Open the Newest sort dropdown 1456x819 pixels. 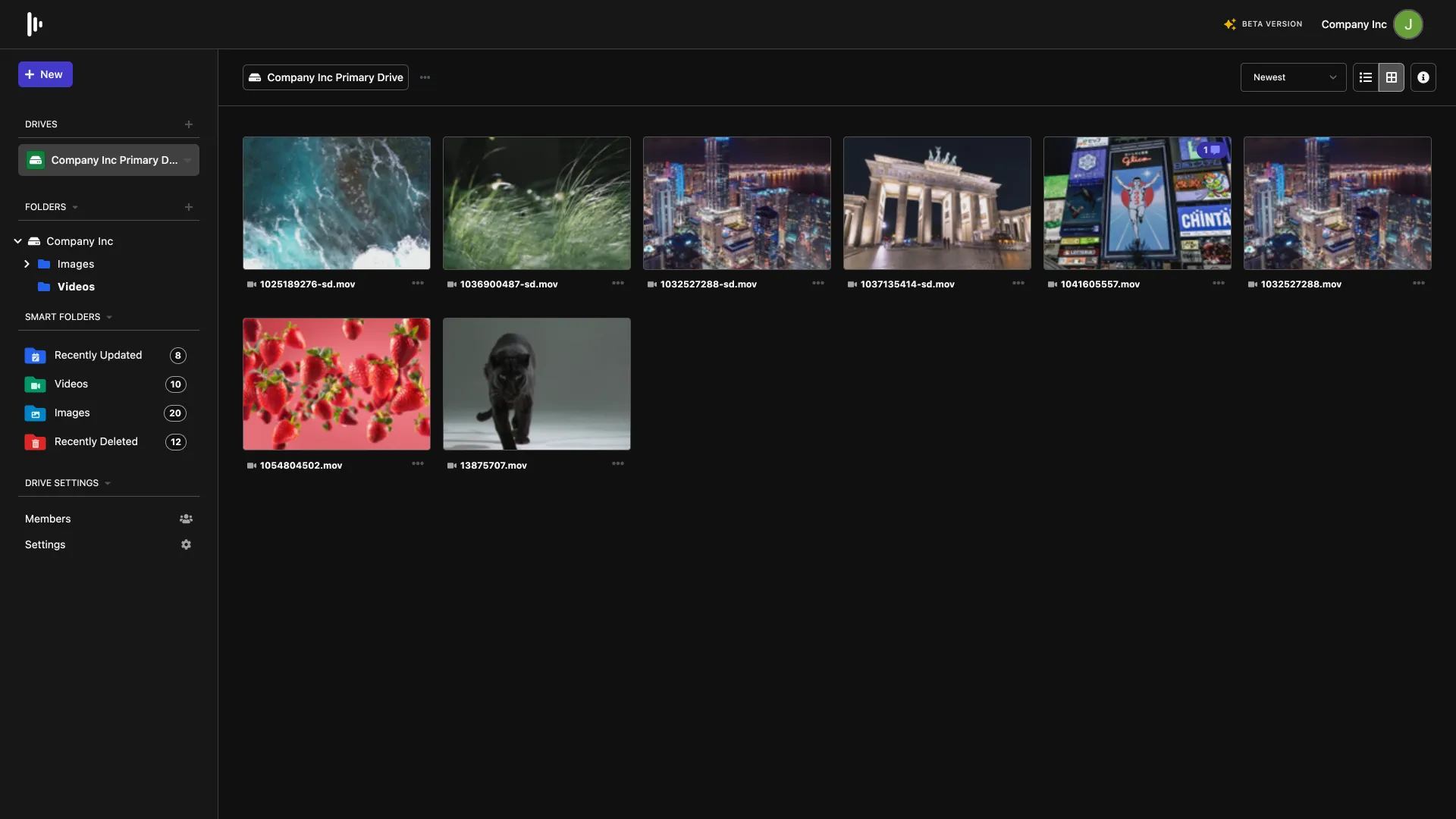1293,77
